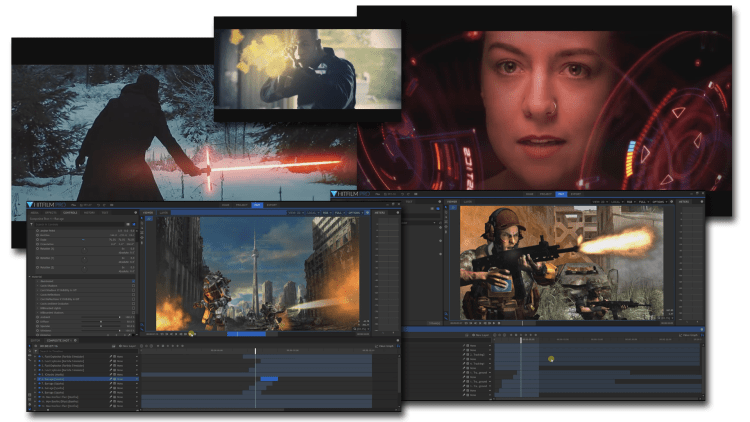
Task: Click Value Graph button in left window timeline
Action: coord(385,346)
